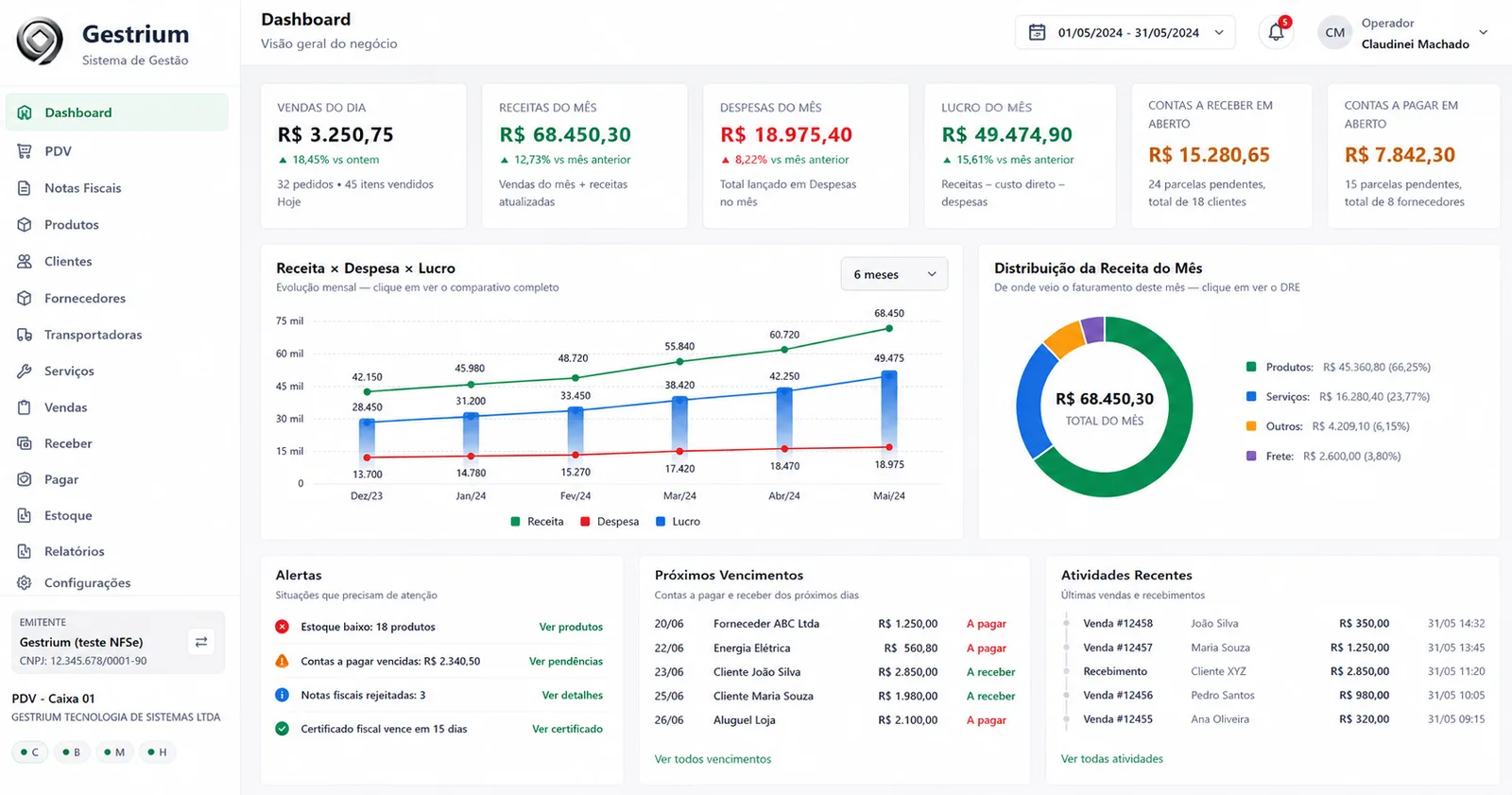Toggle Receita series in chart legend
Viewport: 1512px width, 795px height.
coord(537,522)
